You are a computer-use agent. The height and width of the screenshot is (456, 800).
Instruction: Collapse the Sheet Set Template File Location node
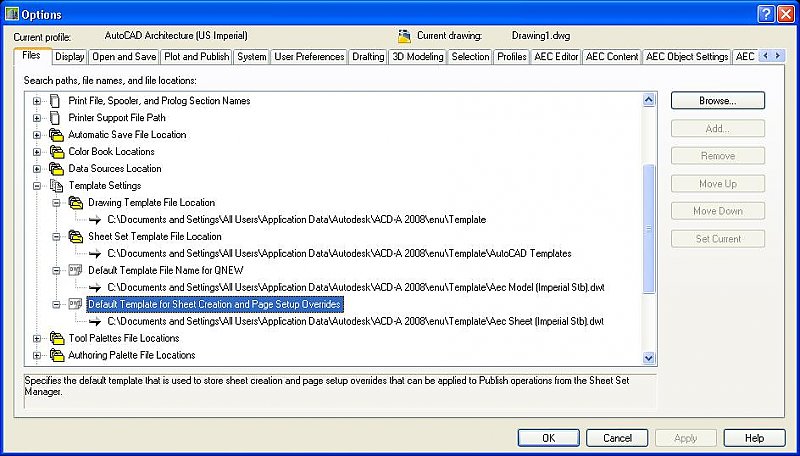click(x=56, y=237)
